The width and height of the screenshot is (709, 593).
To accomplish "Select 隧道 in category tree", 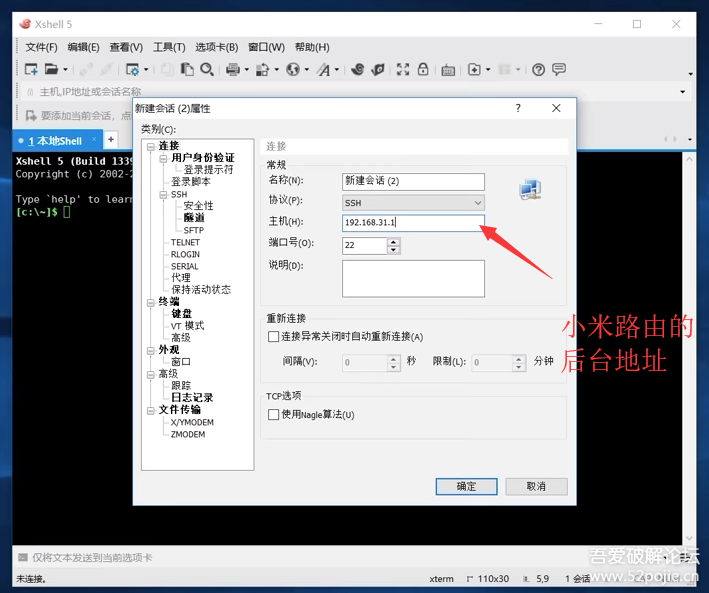I will pos(194,218).
